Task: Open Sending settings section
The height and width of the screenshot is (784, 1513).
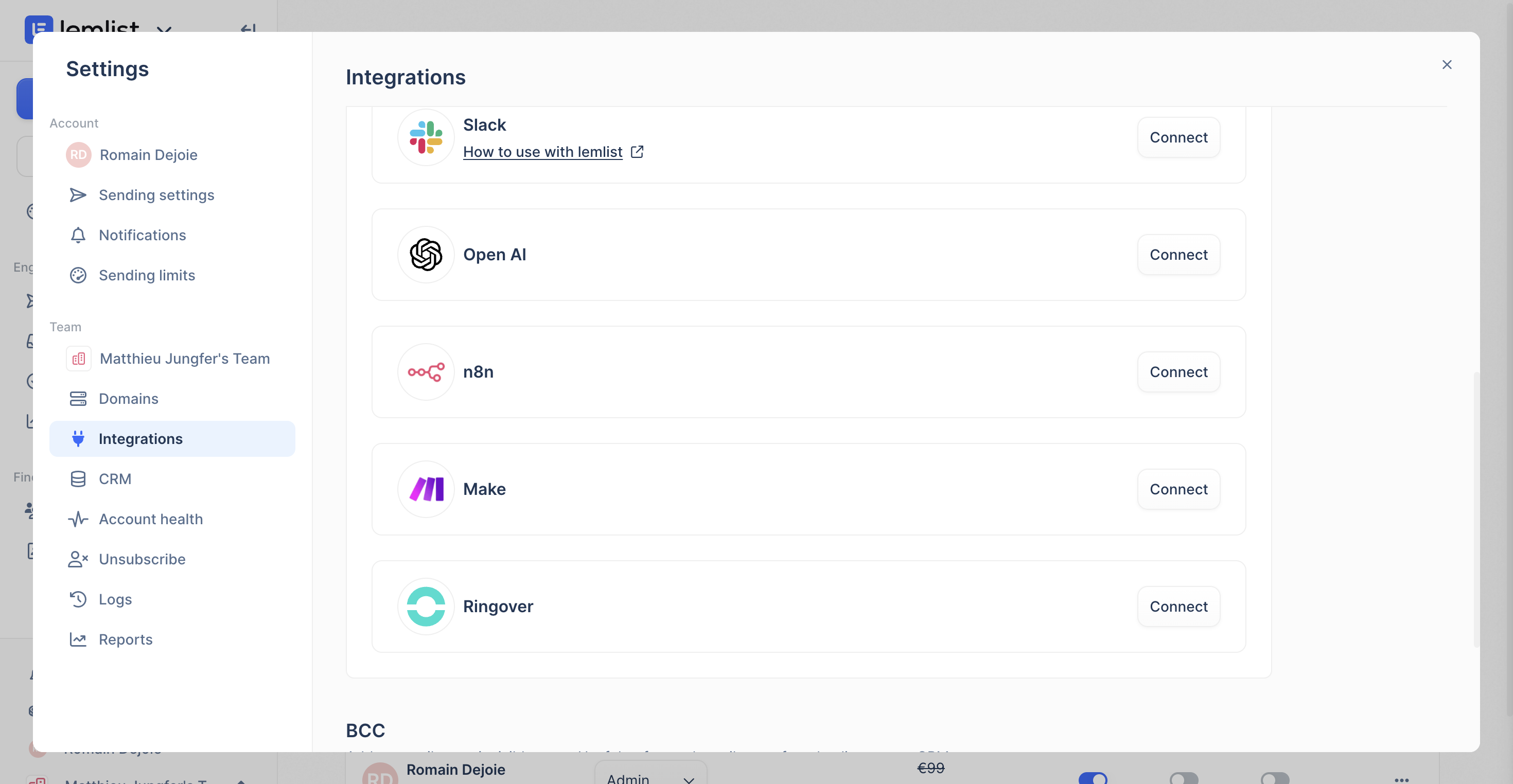Action: click(172, 194)
